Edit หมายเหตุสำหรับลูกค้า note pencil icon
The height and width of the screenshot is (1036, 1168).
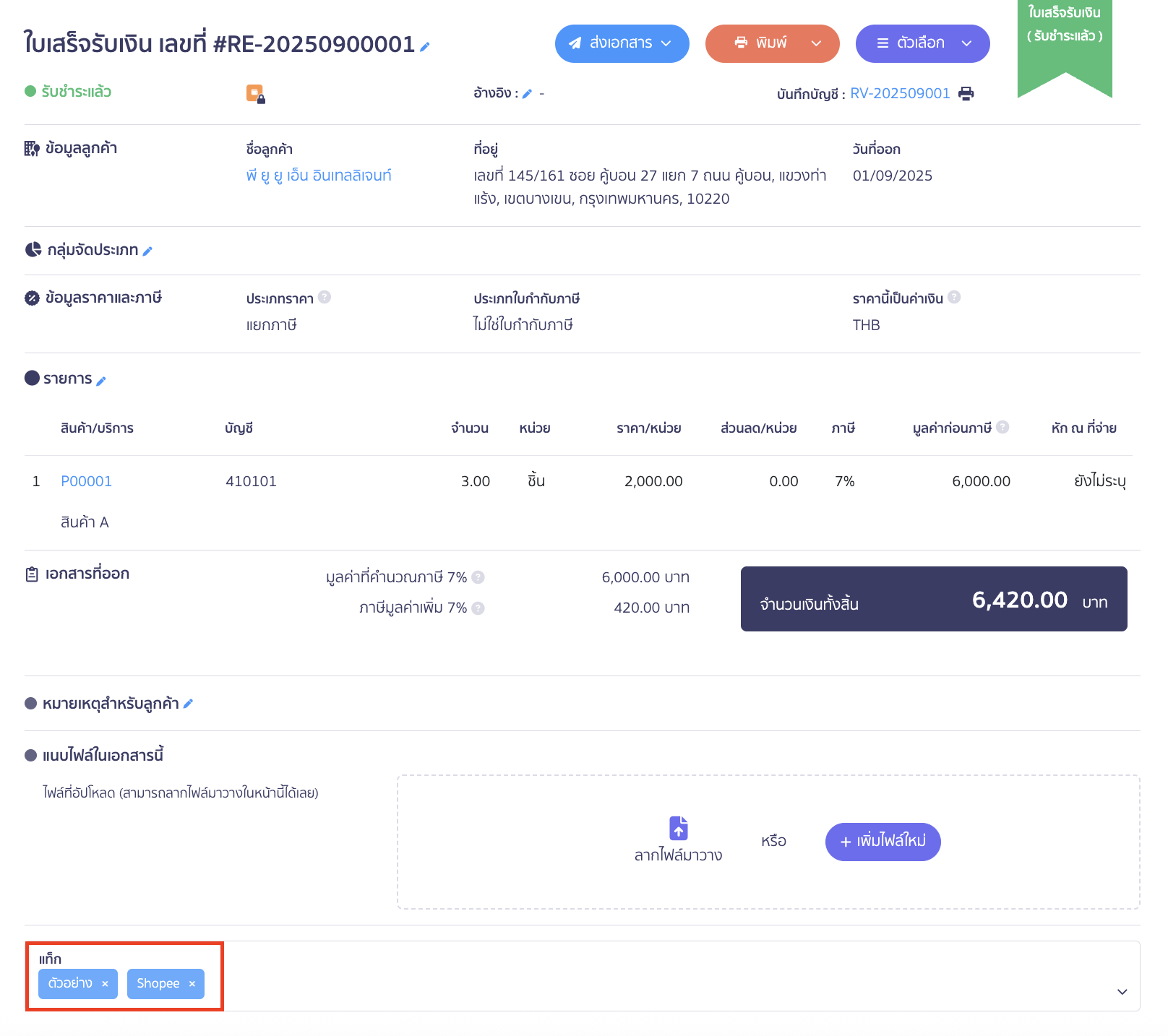tap(188, 704)
